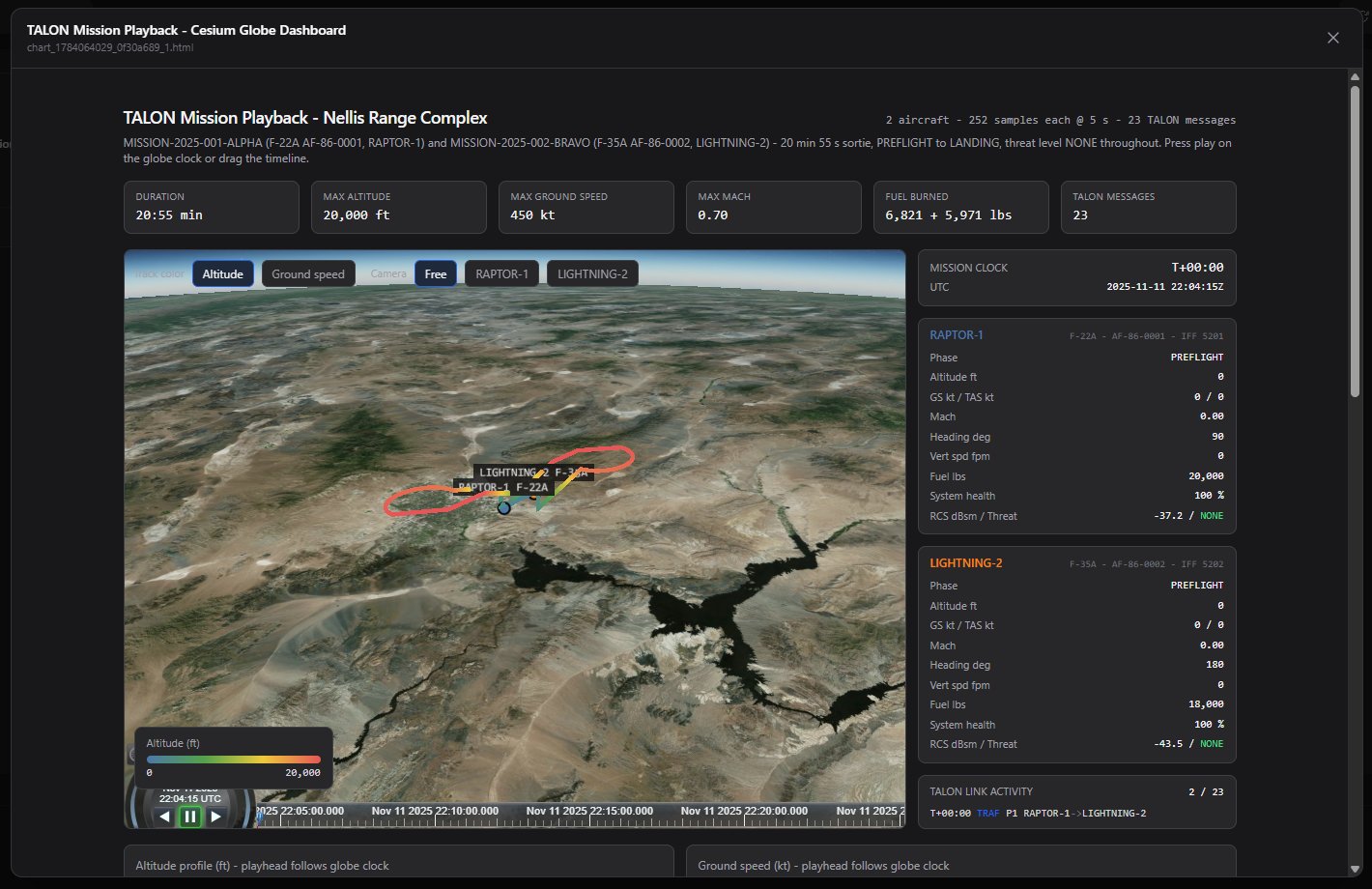1372x889 pixels.
Task: Jump timeline to 22:20:00.000 mark
Action: 744,812
